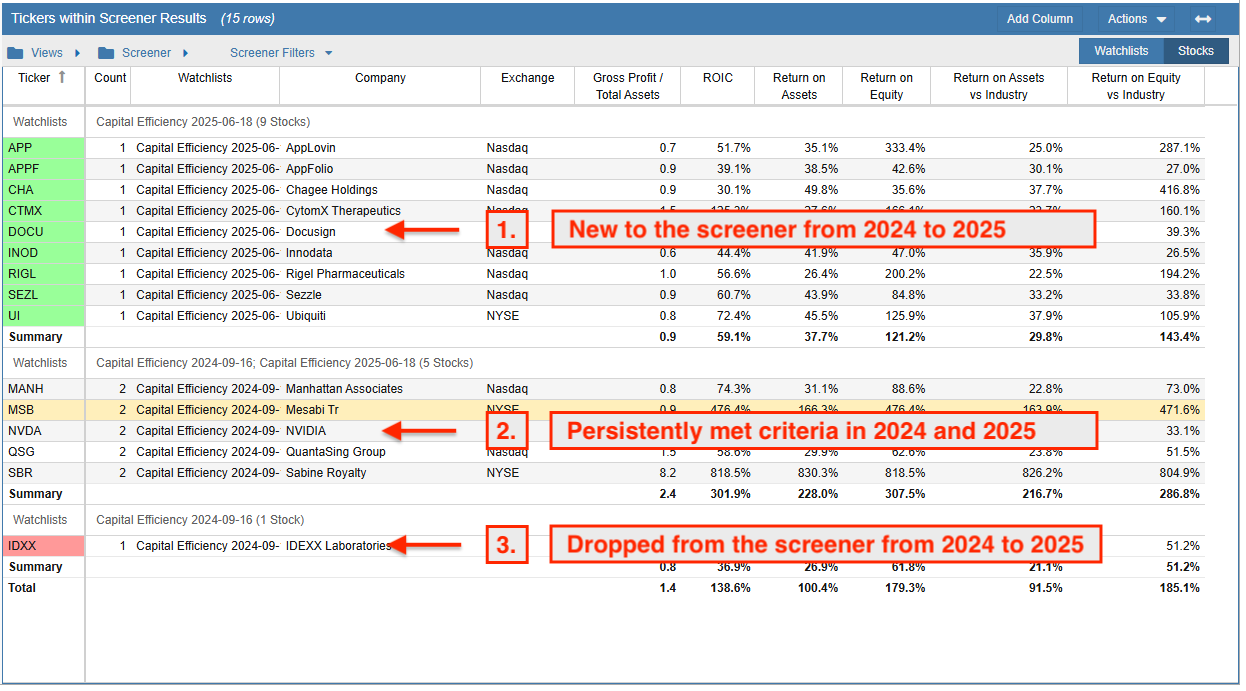Click the Innodata company name
Viewport: 1246px width, 691px height.
(309, 253)
